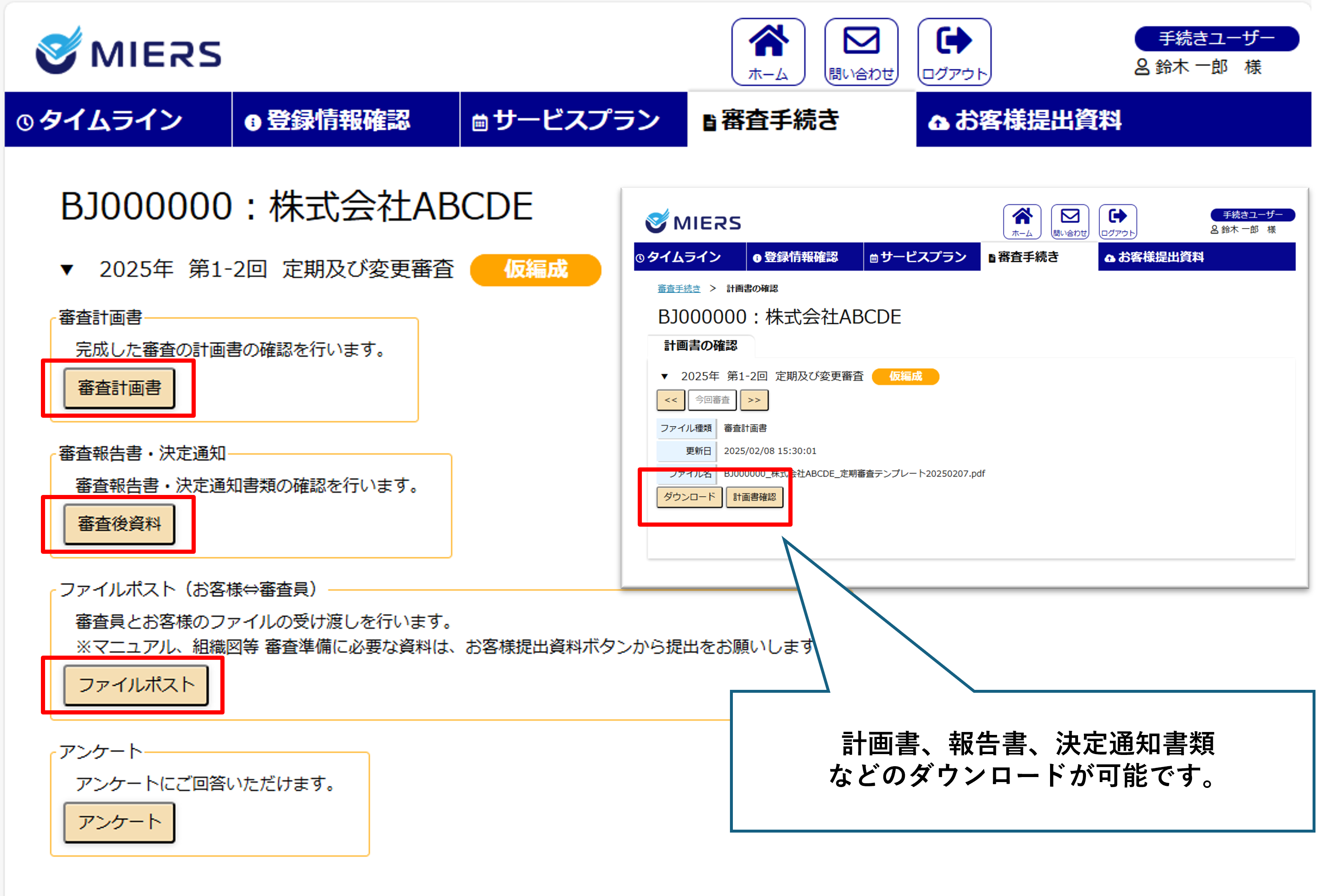Click the 審査手続き breadcrumb link
The width and height of the screenshot is (1318, 896).
coord(678,289)
